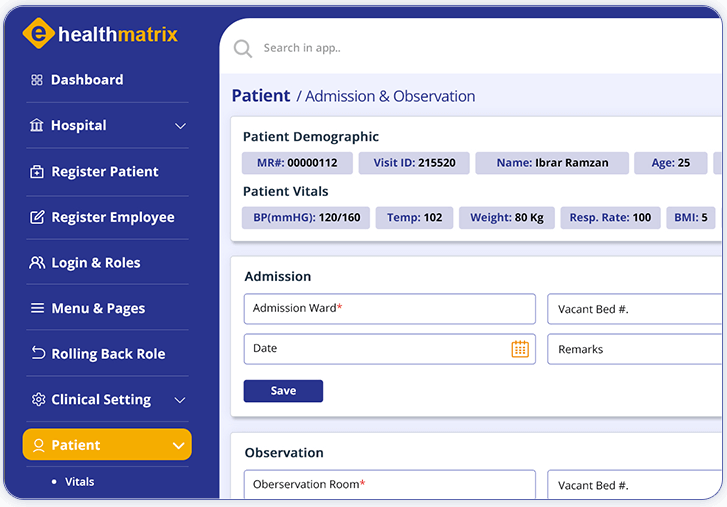
Task: Click the Login & Roles users icon
Action: click(x=37, y=263)
